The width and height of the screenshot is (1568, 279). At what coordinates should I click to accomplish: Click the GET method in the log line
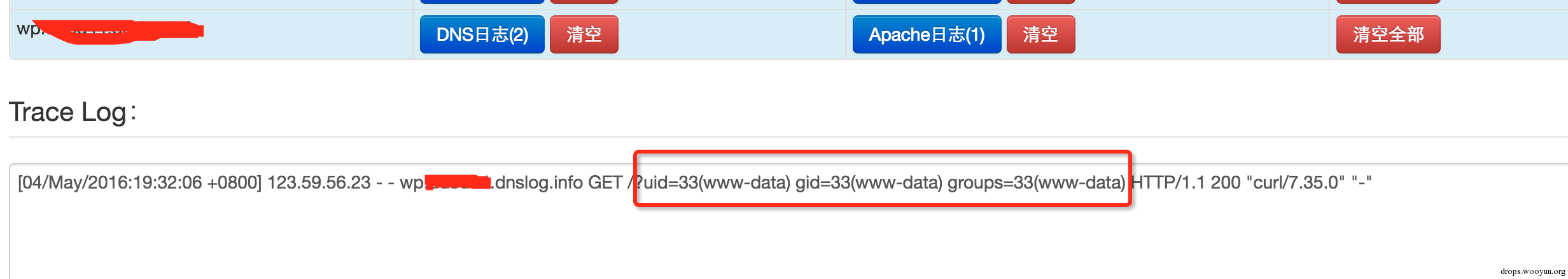tap(605, 183)
